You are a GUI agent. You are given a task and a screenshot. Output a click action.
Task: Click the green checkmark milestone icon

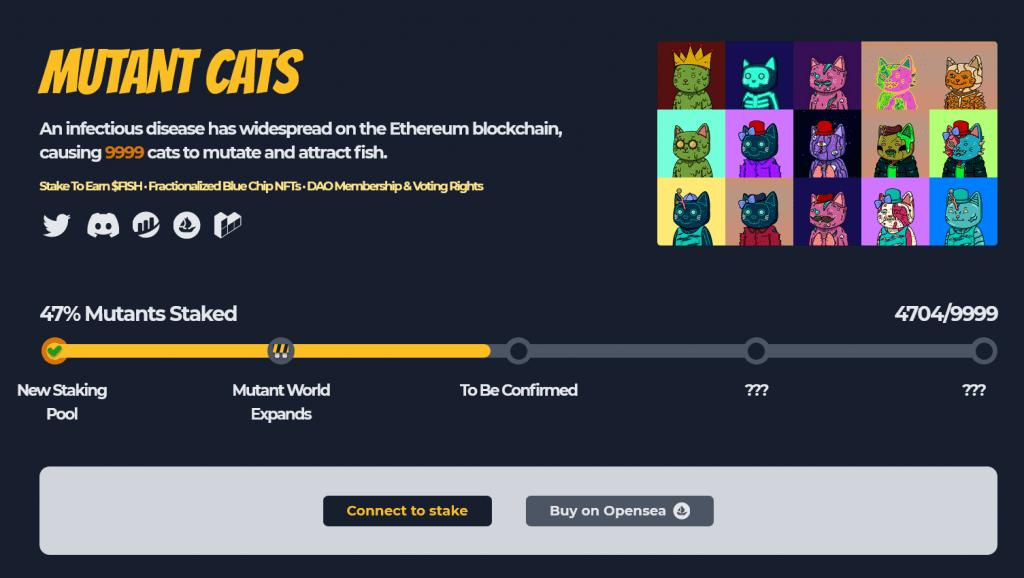[x=55, y=351]
